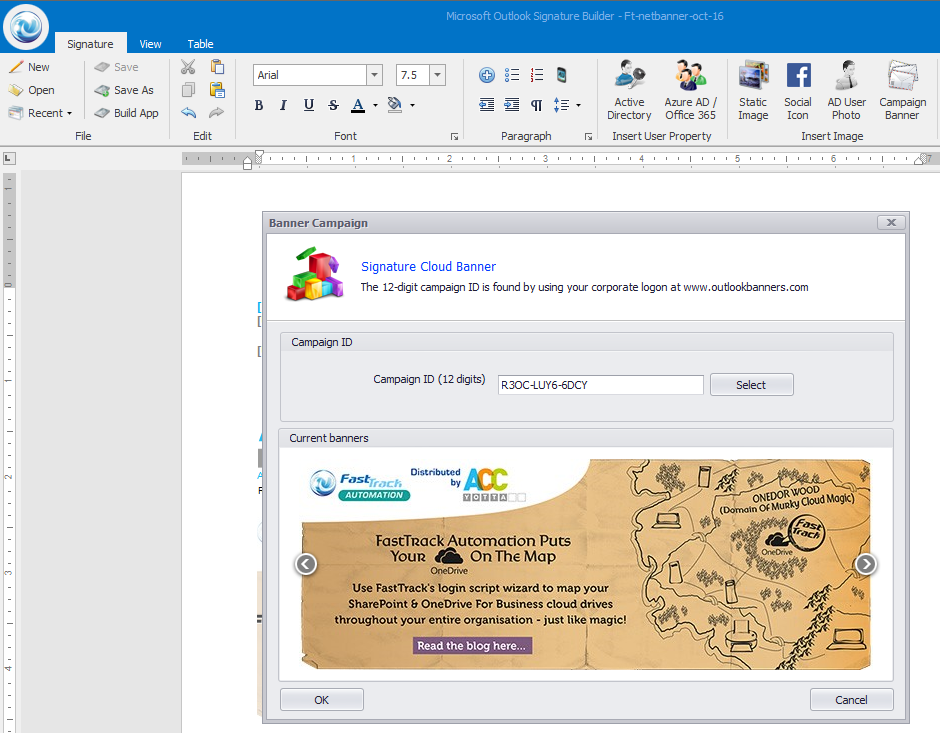This screenshot has height=733, width=940.
Task: Open the application menu orb
Action: tap(26, 27)
